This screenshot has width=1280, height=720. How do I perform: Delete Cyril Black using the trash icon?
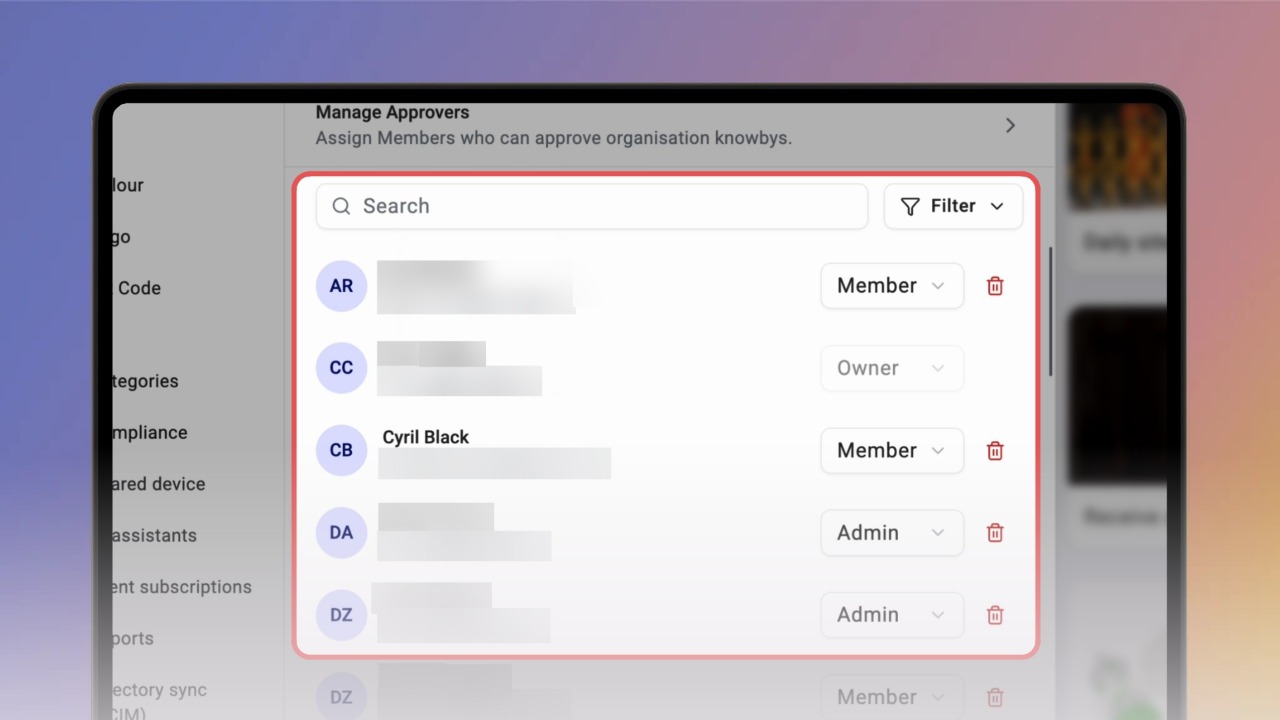point(995,451)
